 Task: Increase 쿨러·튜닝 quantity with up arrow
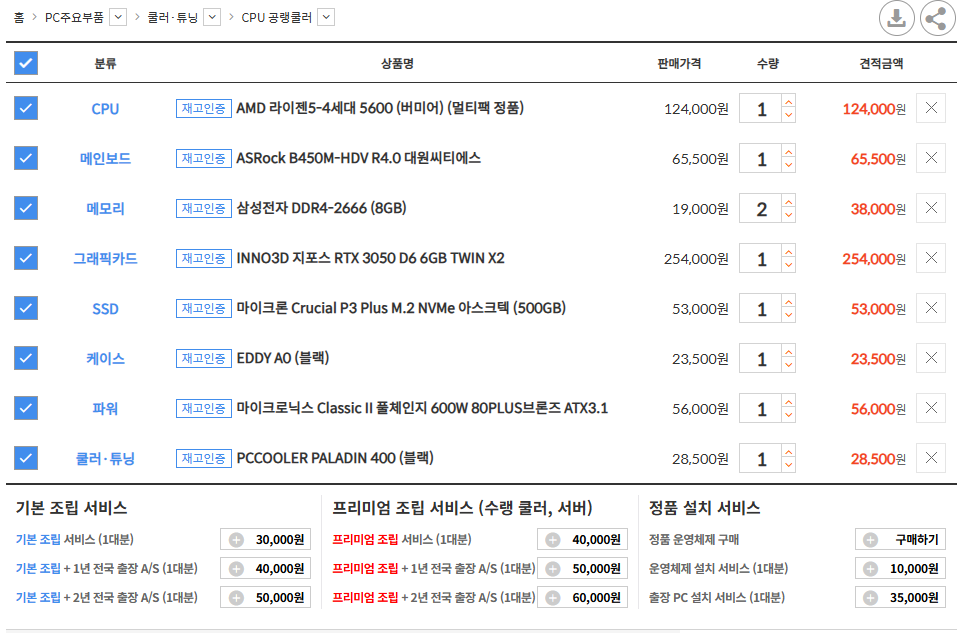pyautogui.click(x=788, y=452)
